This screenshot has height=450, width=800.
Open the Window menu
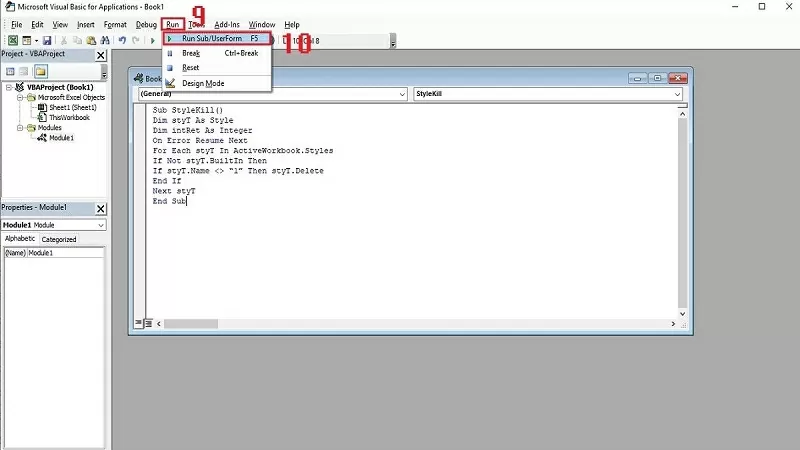pos(262,24)
